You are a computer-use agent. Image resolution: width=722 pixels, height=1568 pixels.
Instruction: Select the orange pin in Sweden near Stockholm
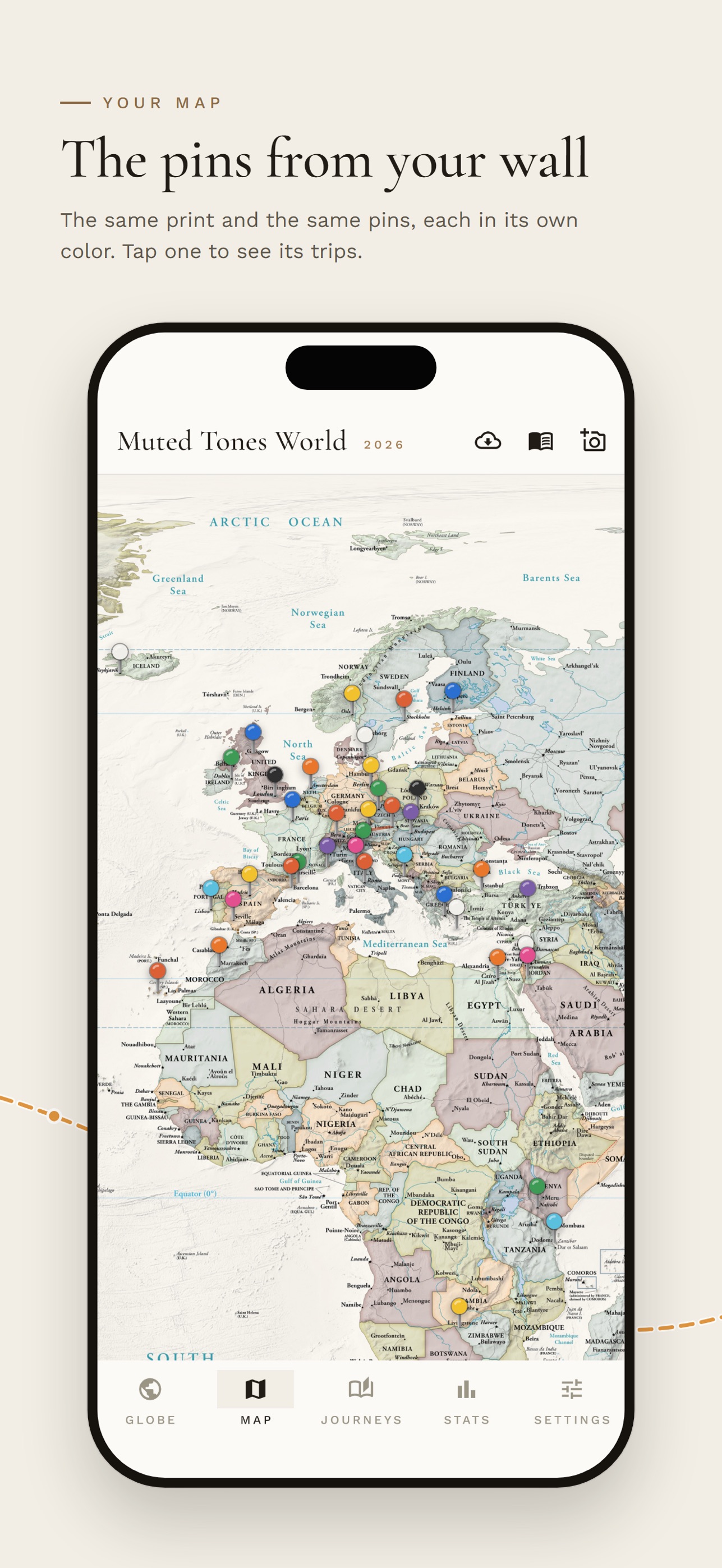pyautogui.click(x=403, y=699)
